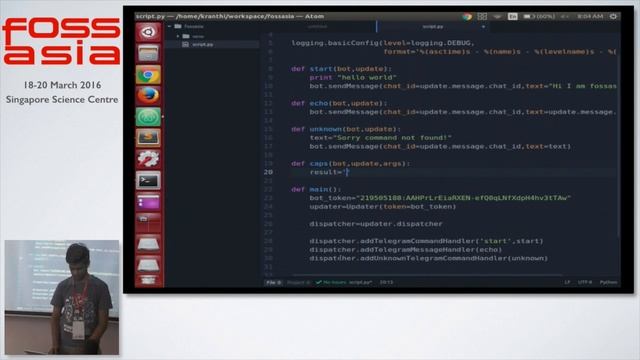
Task: Open the purple application icon in dock
Action: [148, 201]
